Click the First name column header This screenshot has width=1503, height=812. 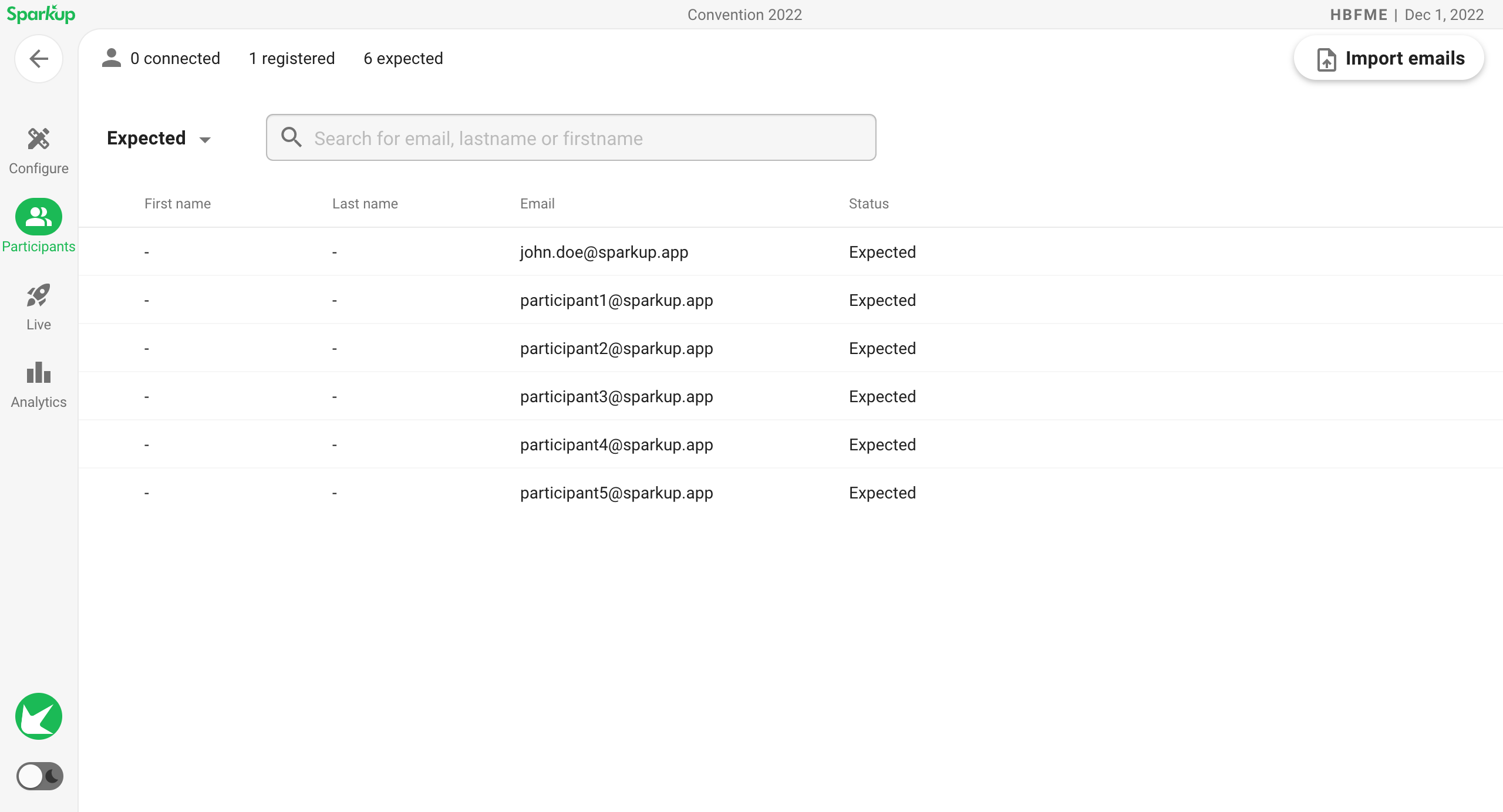tap(177, 204)
